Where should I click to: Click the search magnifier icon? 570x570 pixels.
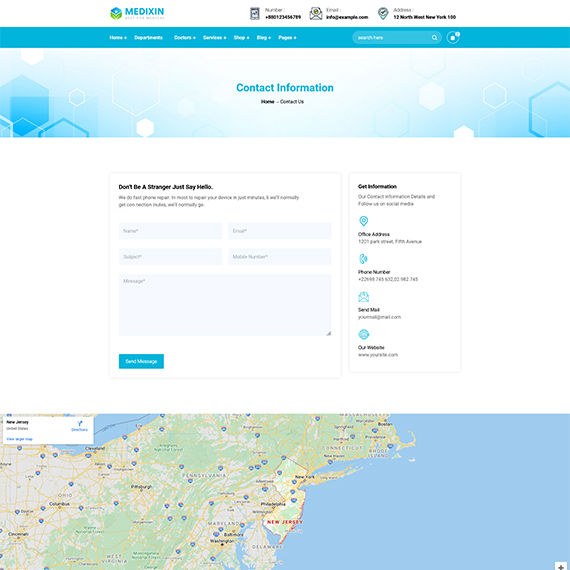tap(434, 37)
